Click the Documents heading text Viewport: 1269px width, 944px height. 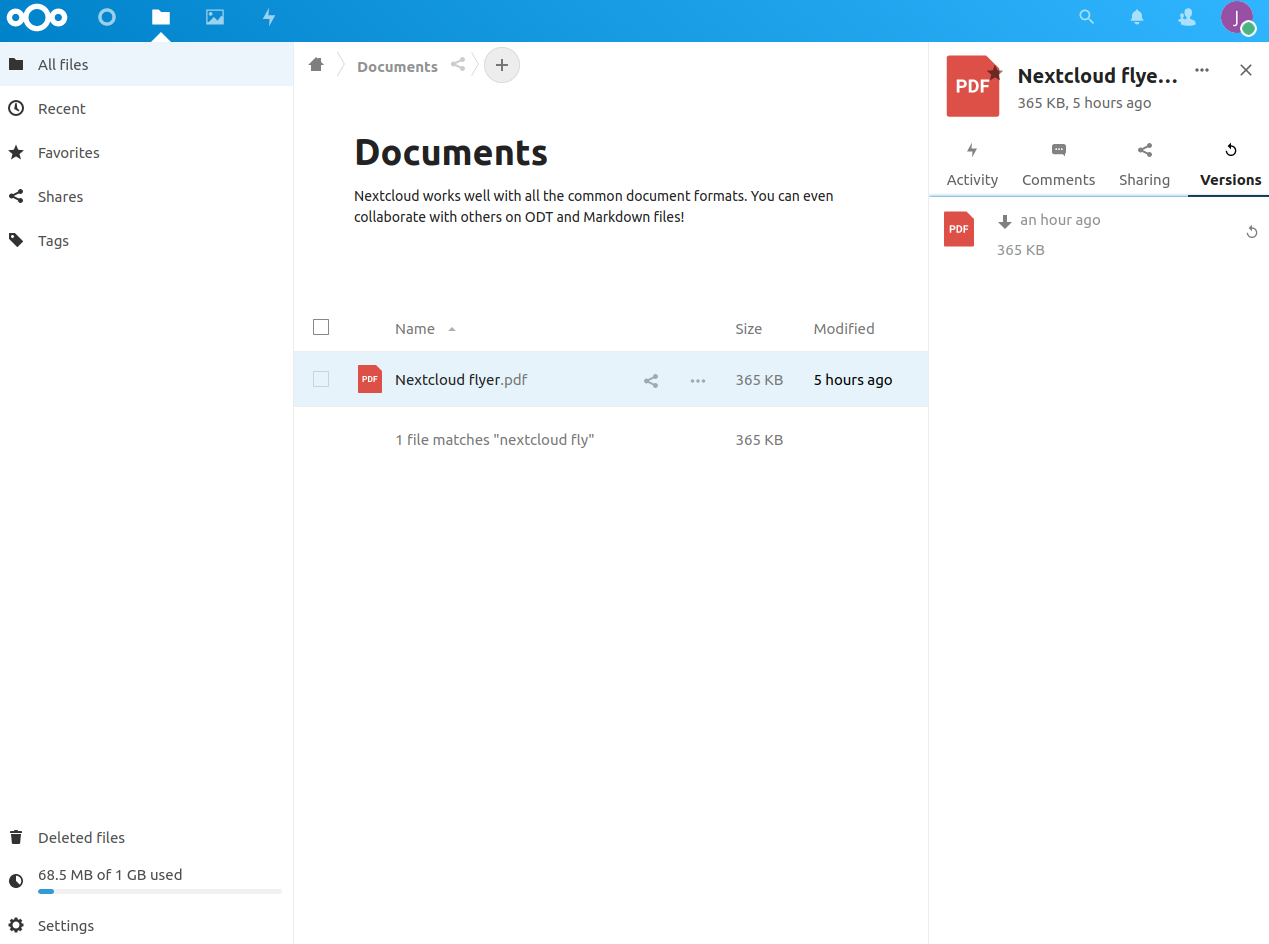tap(451, 152)
